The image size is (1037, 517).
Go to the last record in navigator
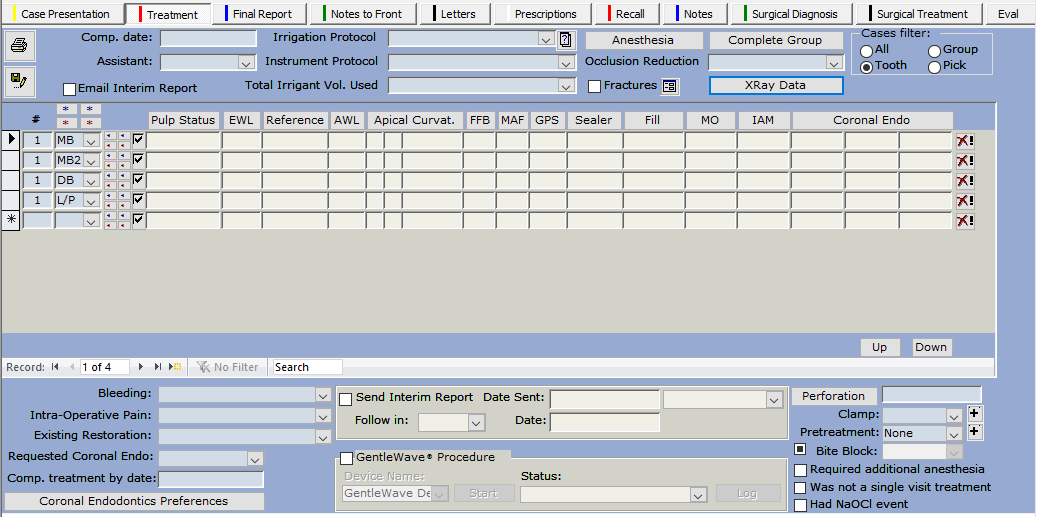tap(158, 367)
